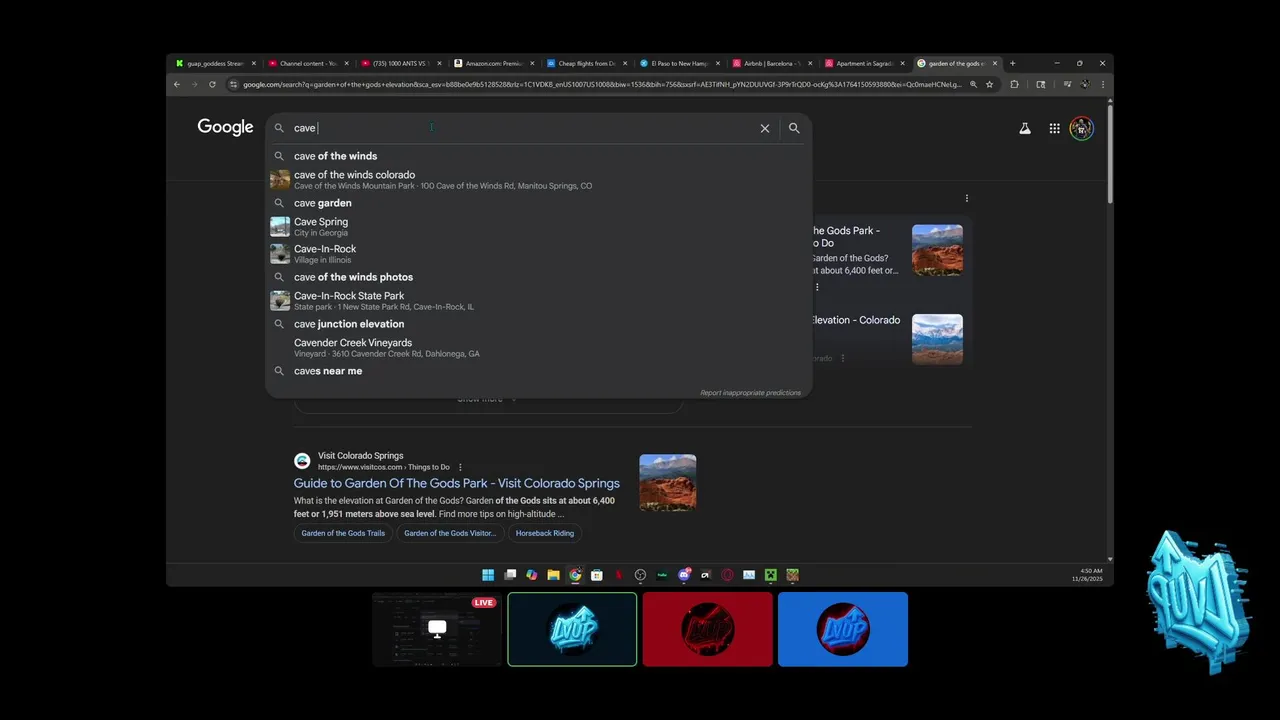The height and width of the screenshot is (720, 1280).
Task: Open a new tab with the plus button
Action: tap(1012, 63)
